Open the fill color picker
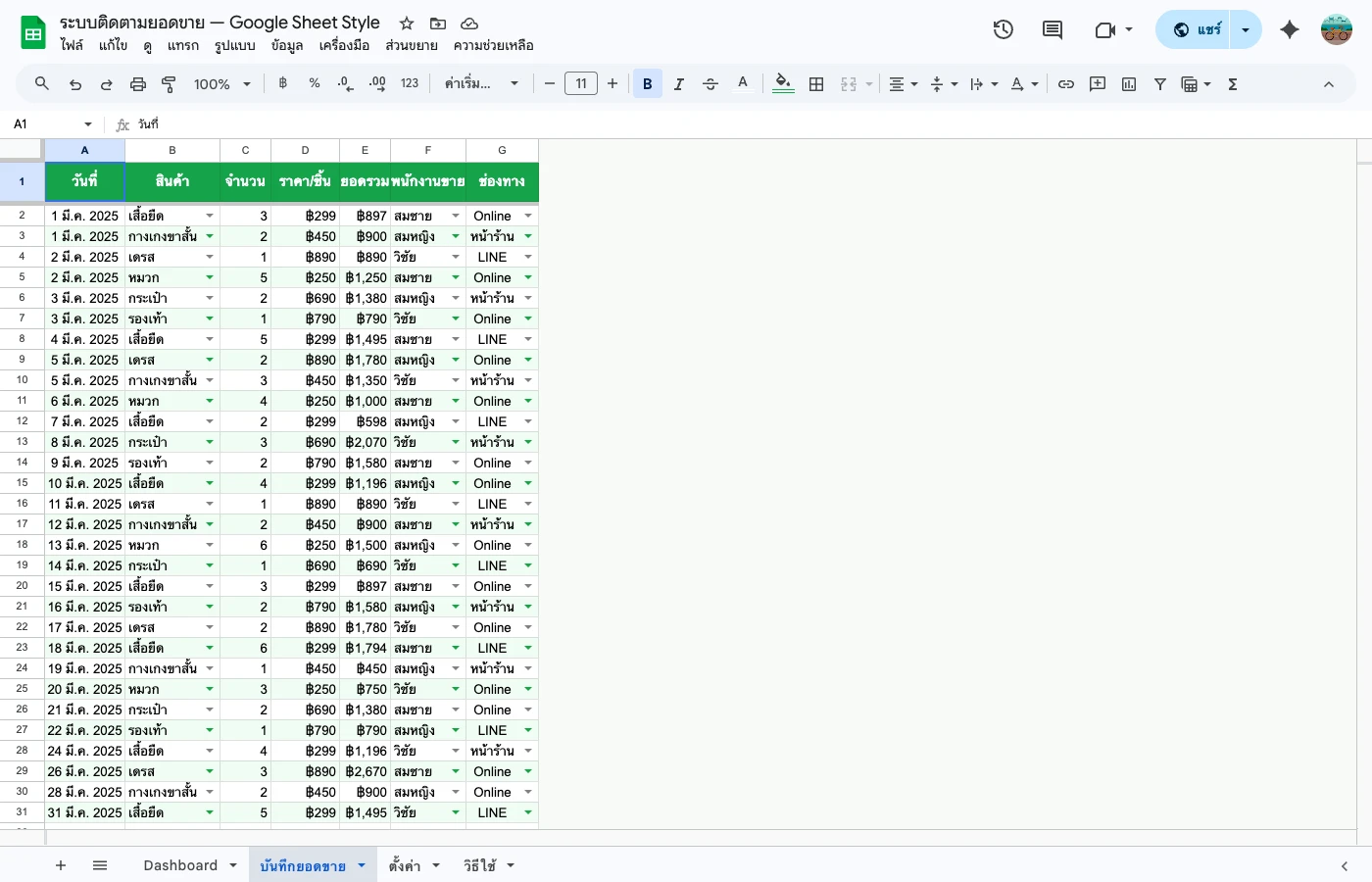 pos(783,83)
